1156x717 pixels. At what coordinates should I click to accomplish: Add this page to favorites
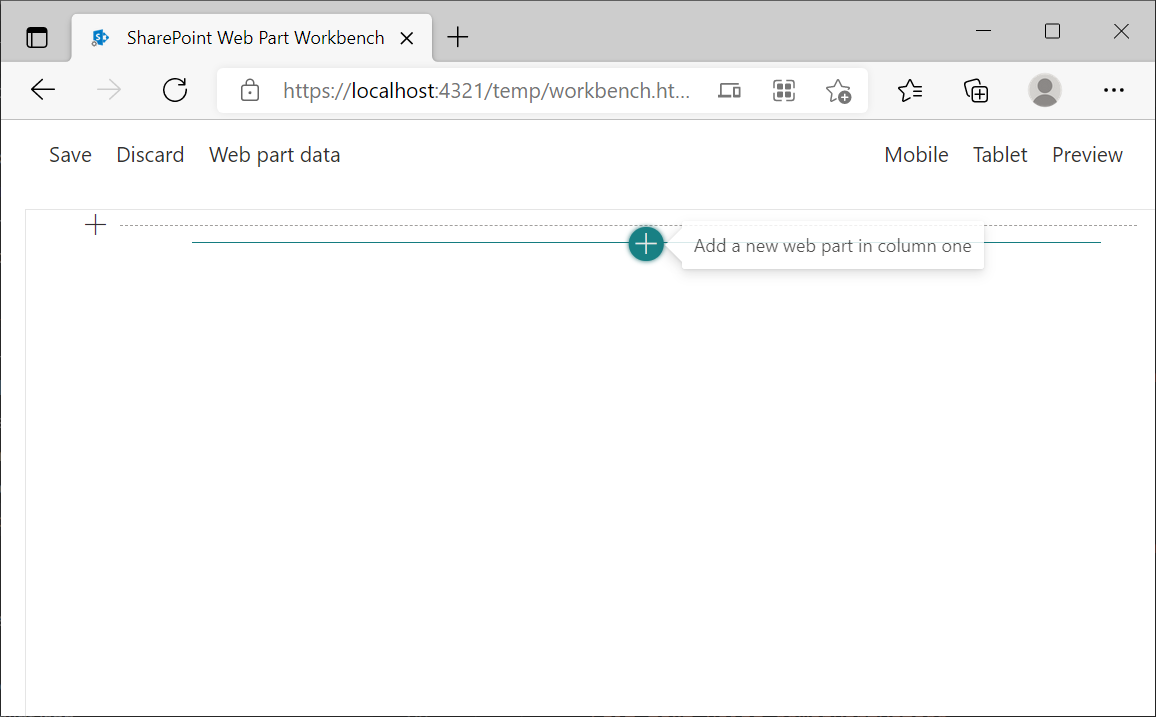pos(838,91)
